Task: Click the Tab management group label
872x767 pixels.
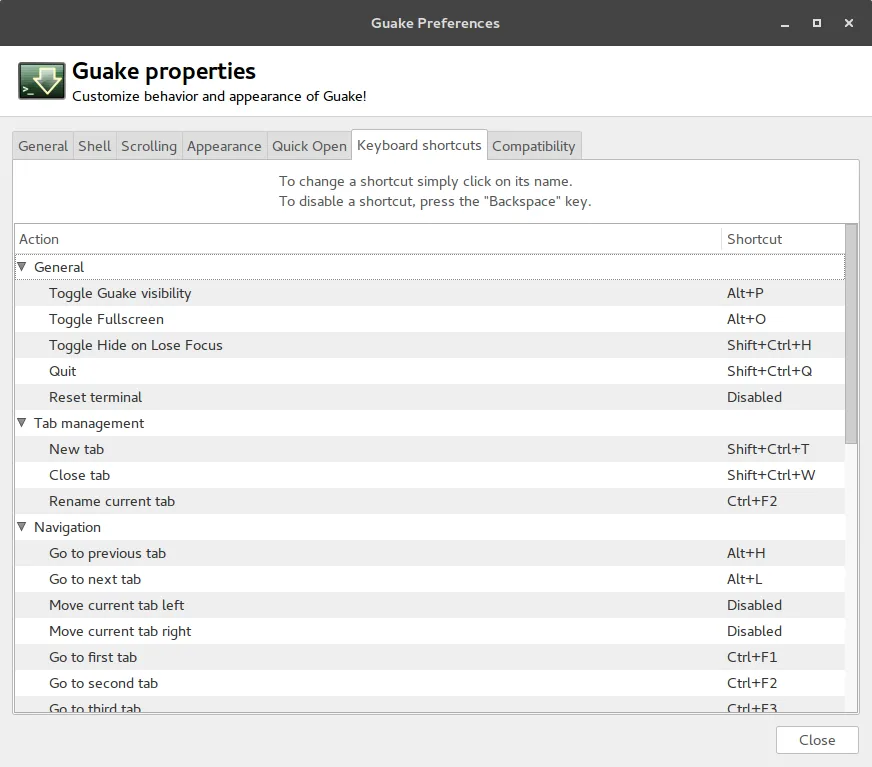Action: 89,423
